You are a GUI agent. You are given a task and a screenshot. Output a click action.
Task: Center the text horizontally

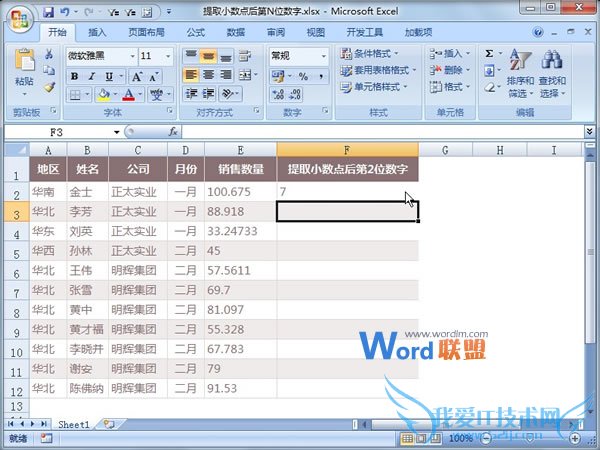point(208,75)
